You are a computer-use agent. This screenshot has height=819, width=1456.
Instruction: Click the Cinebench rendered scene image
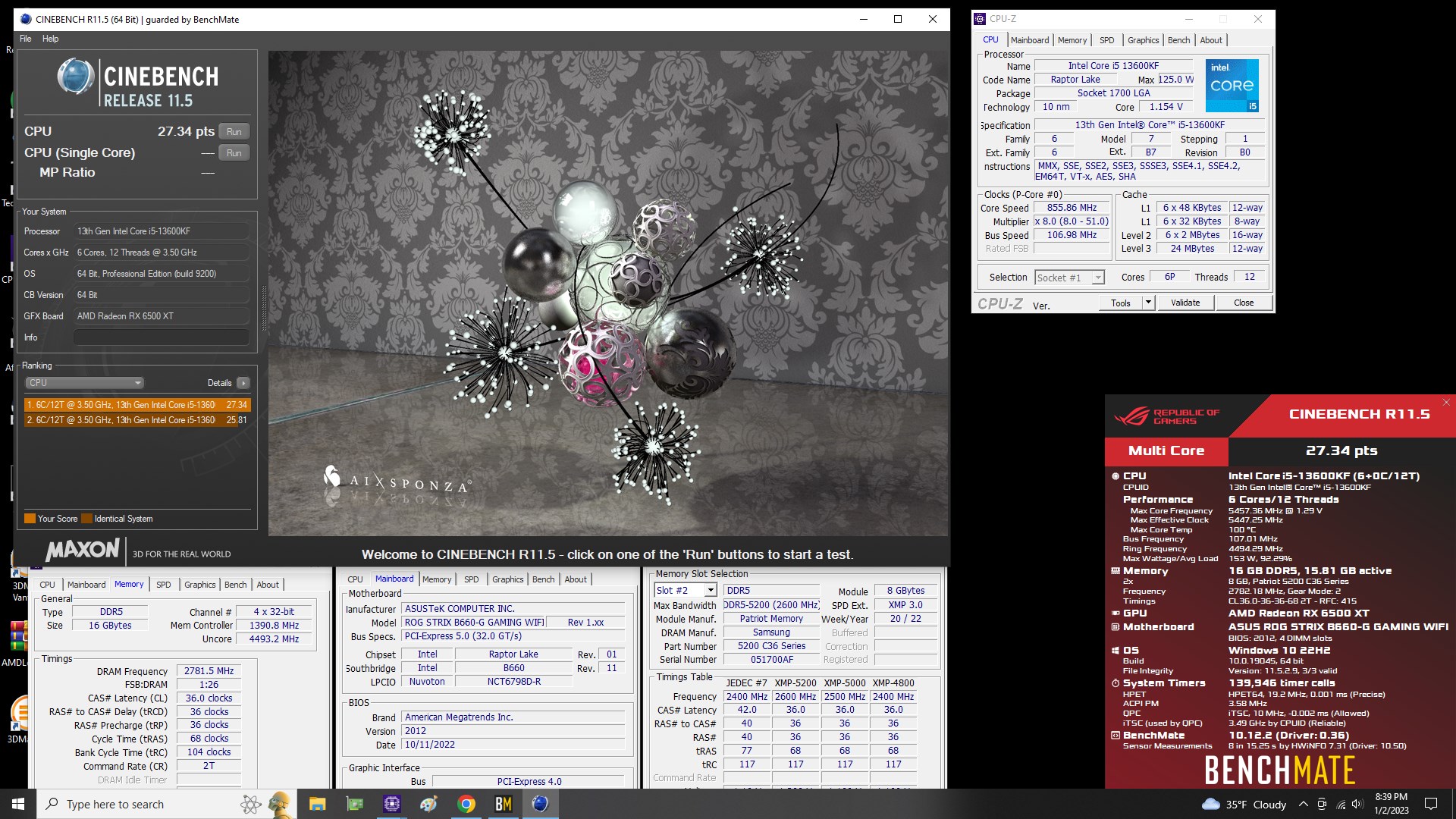608,293
